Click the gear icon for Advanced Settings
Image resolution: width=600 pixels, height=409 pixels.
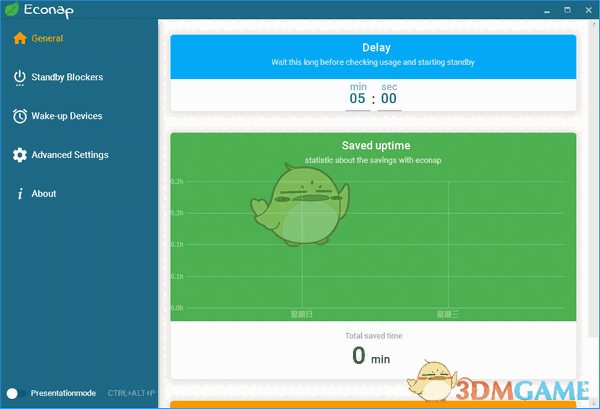[20, 155]
